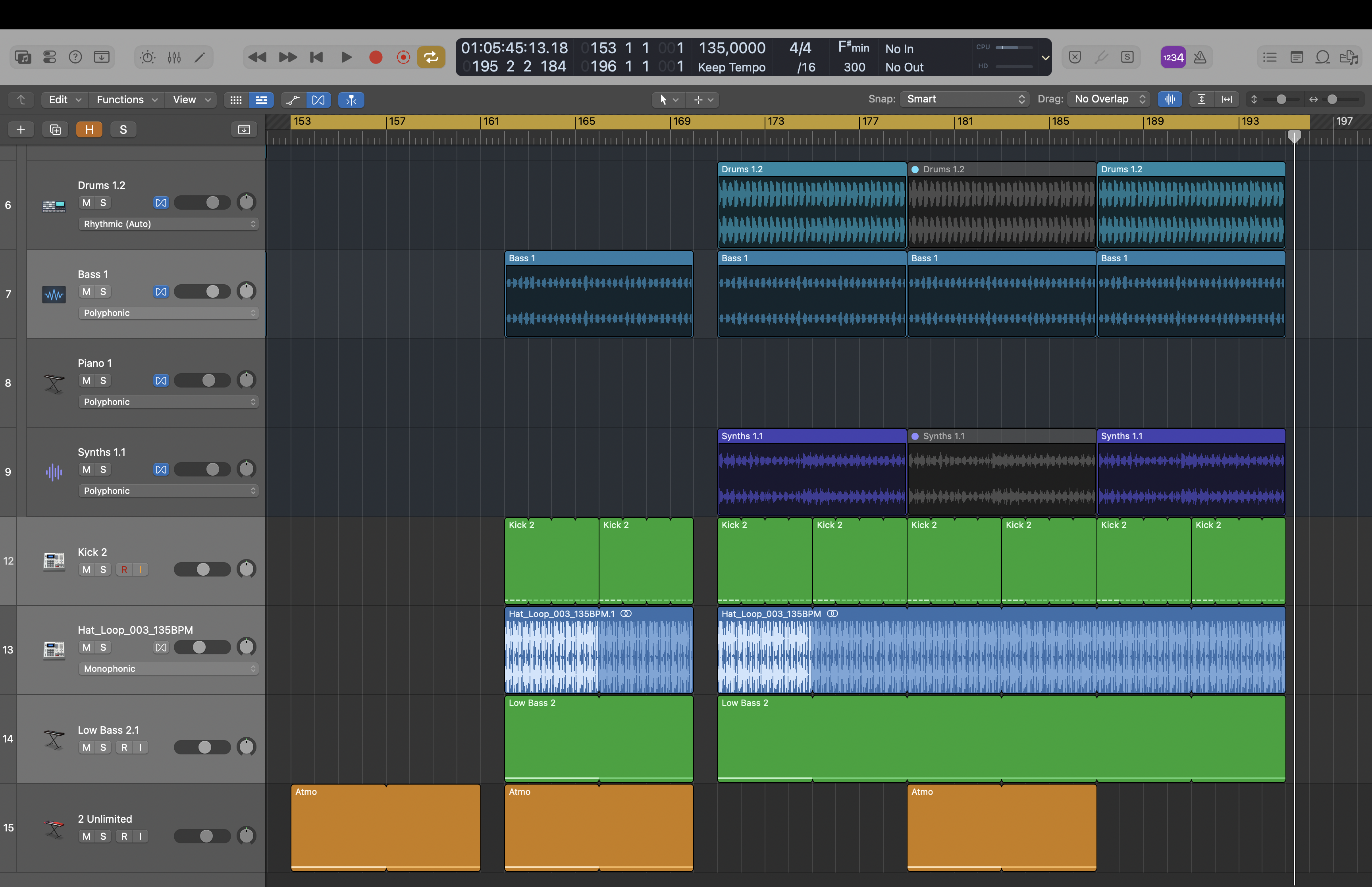Mute the Drums 1.2 track
1372x887 pixels.
(x=87, y=203)
